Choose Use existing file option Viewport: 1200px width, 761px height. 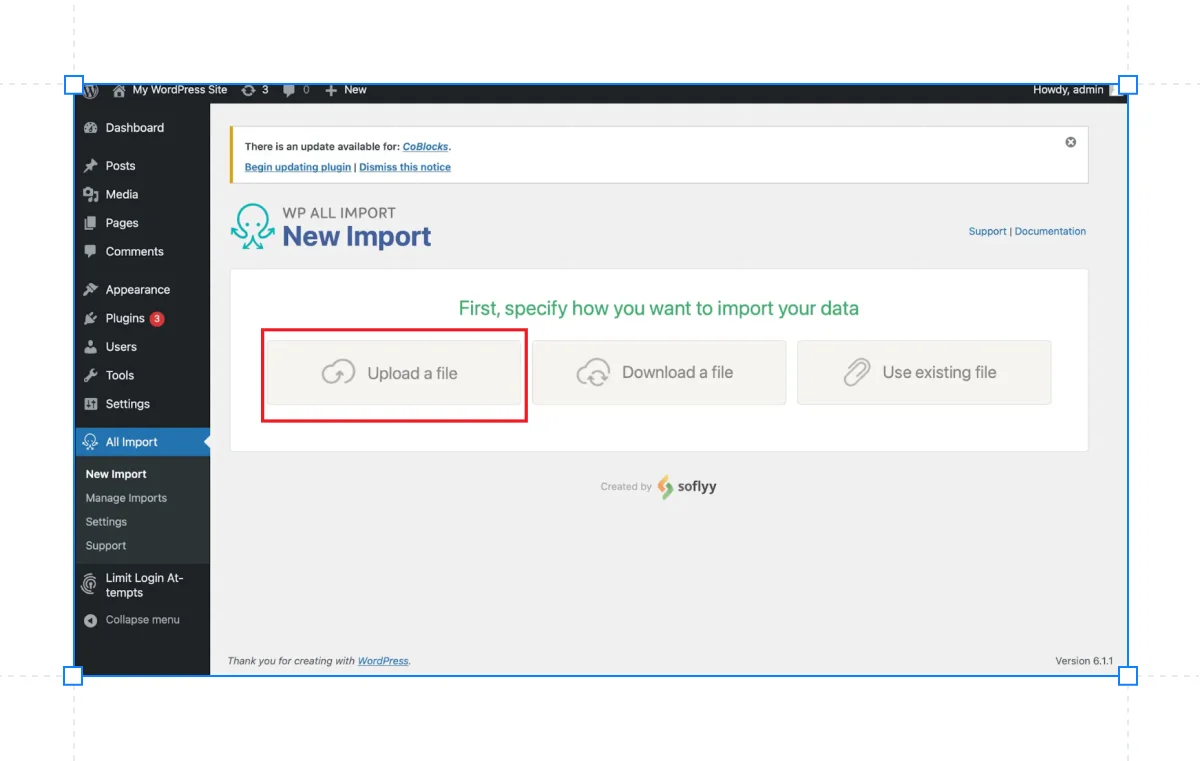[924, 373]
